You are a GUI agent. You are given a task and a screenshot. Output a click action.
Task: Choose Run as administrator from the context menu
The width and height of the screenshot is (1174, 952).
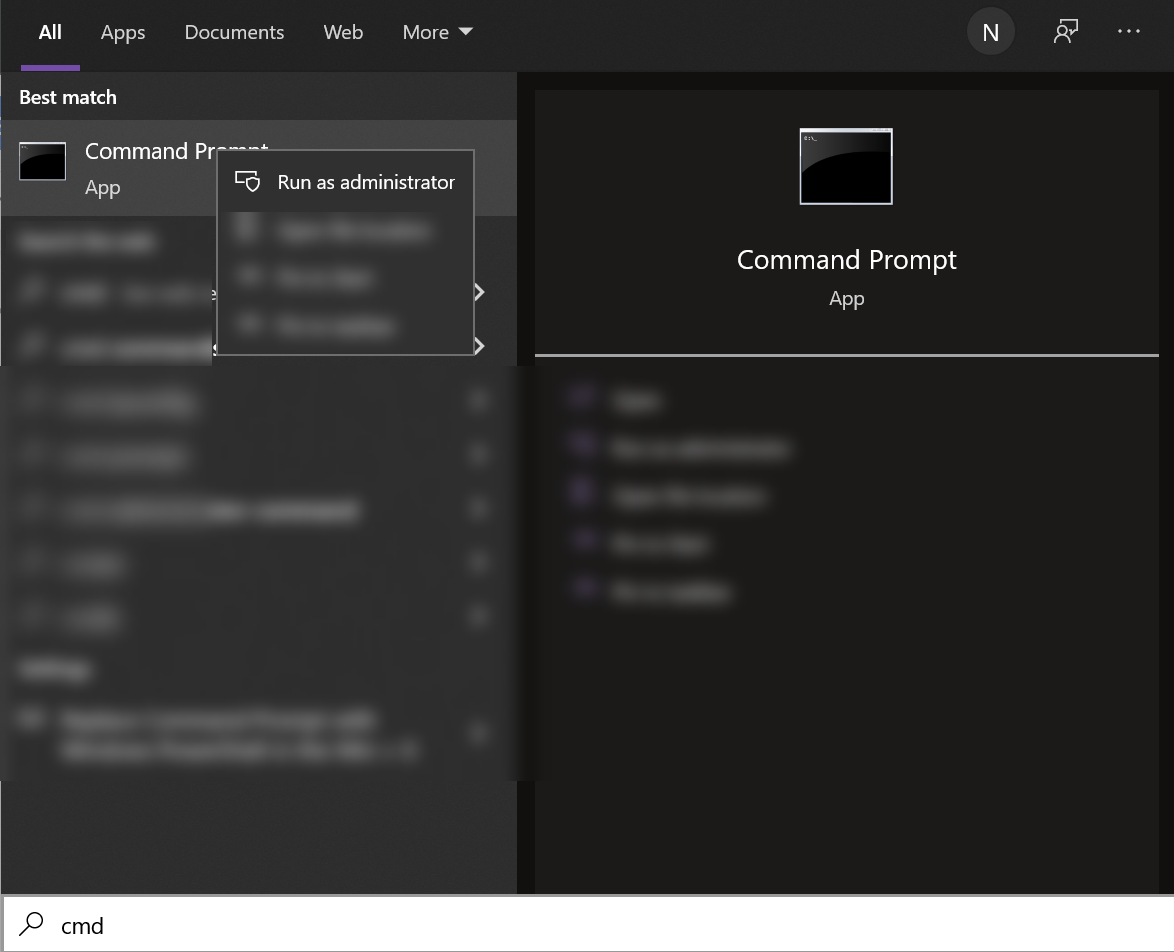click(366, 182)
